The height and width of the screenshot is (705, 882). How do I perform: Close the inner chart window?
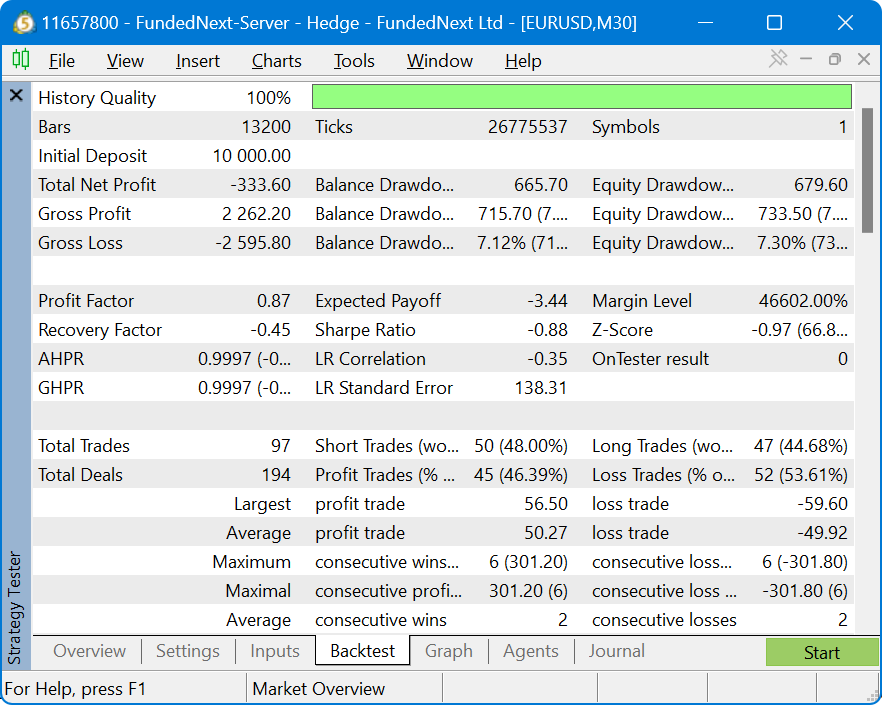[x=864, y=59]
